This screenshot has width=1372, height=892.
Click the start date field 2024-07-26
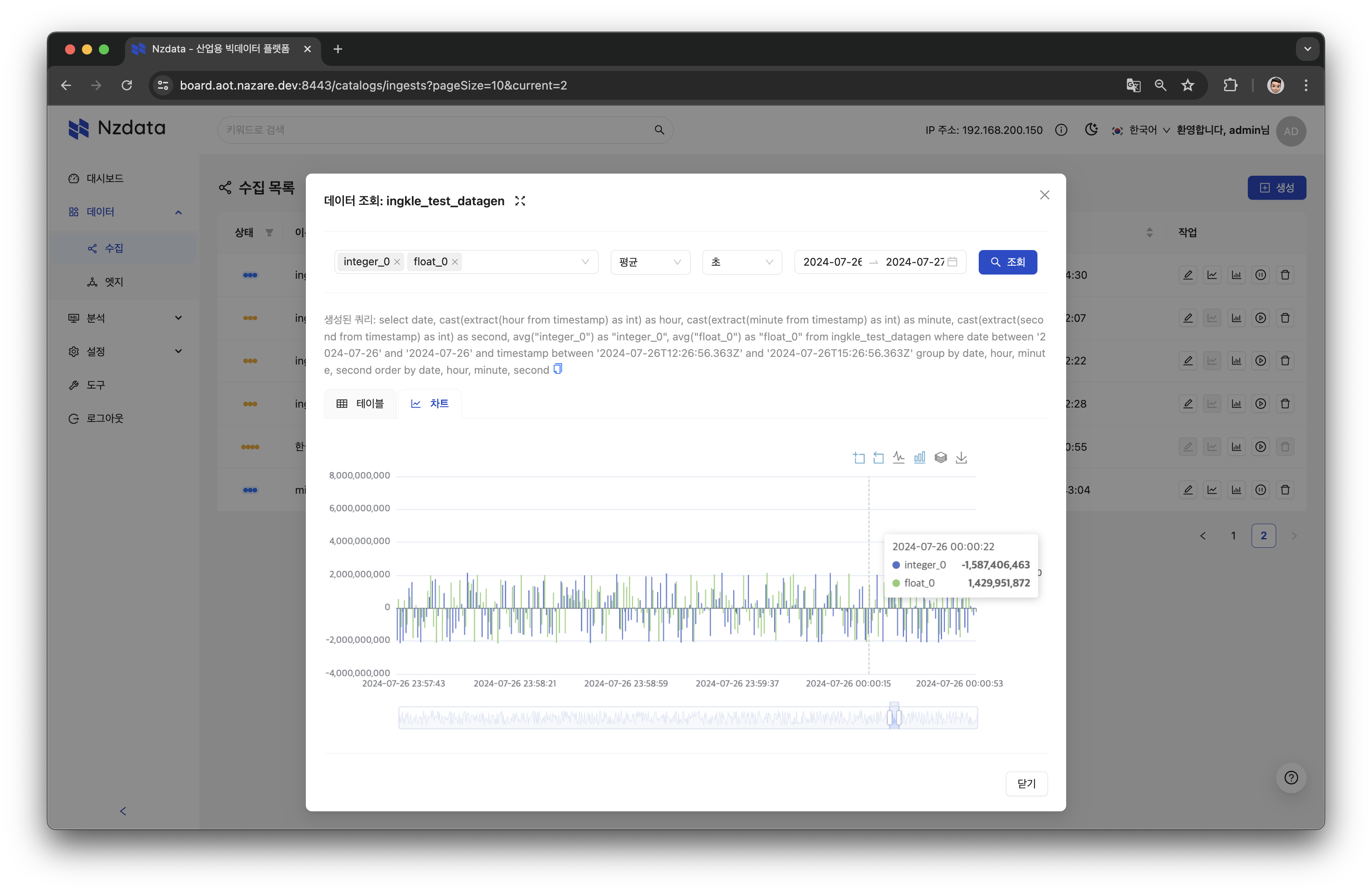click(833, 262)
